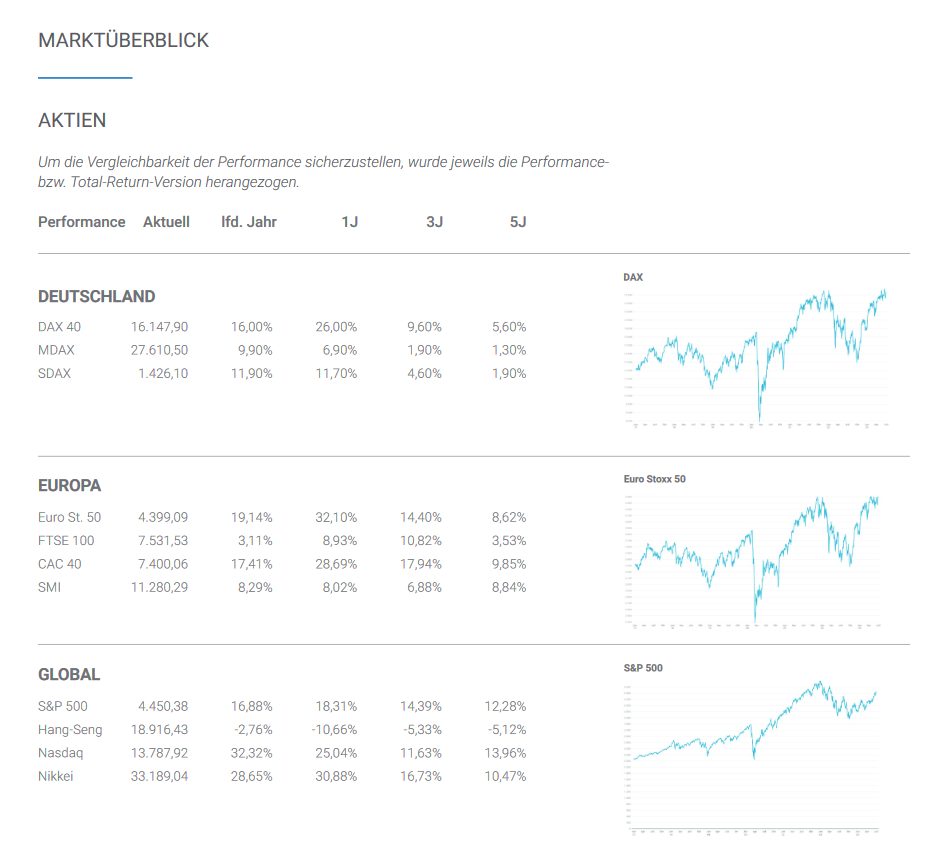
Task: Open the DAX price chart
Action: 764,355
